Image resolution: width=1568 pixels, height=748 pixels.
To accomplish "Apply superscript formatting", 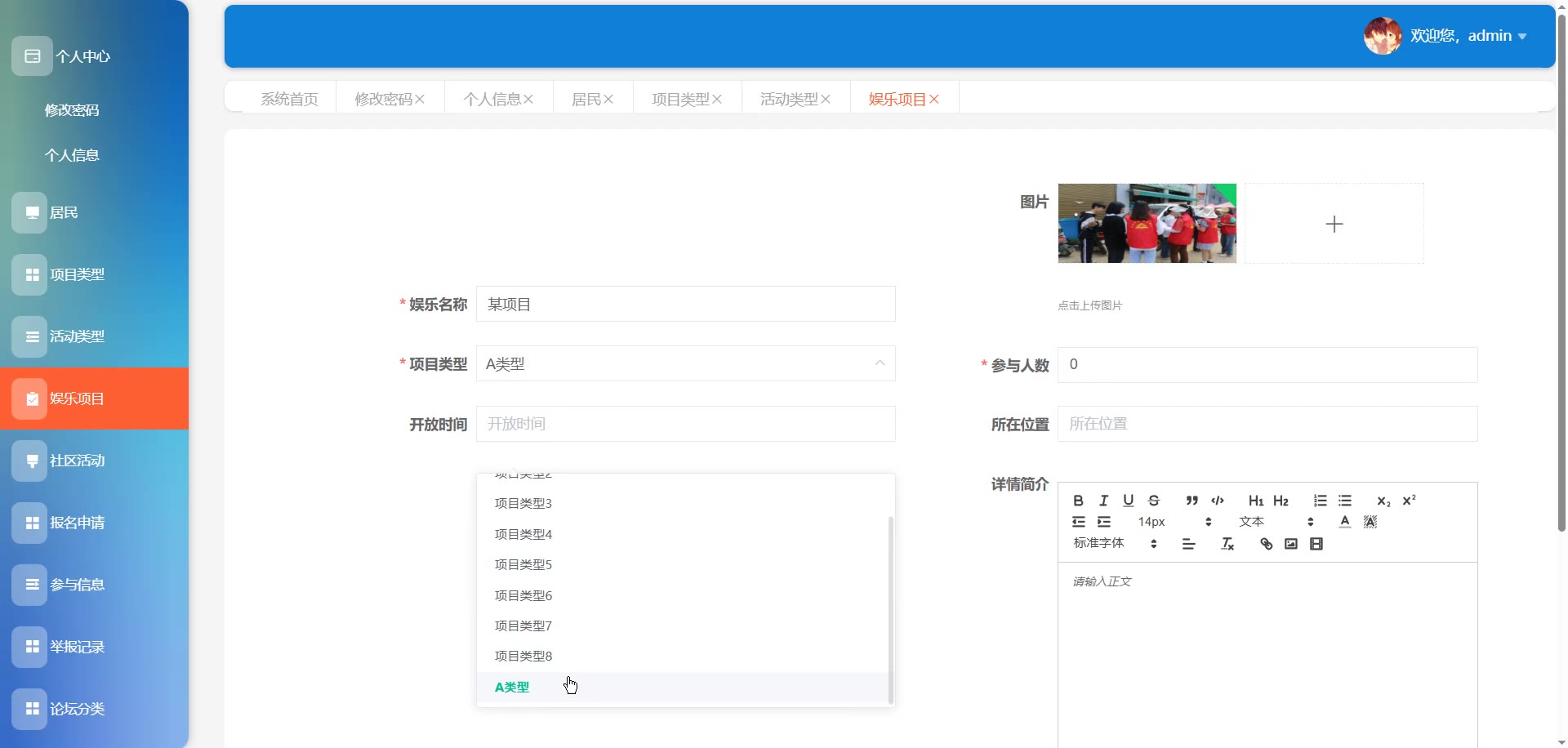I will (x=1409, y=501).
